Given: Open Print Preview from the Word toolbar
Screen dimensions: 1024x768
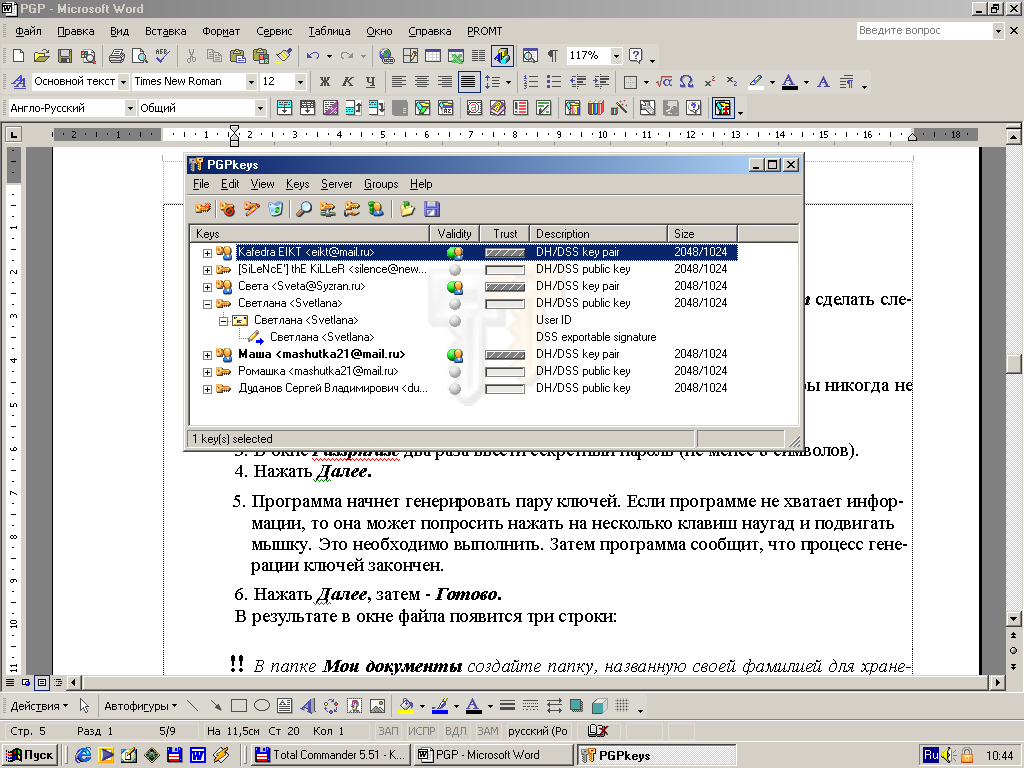Looking at the screenshot, I should tap(140, 56).
